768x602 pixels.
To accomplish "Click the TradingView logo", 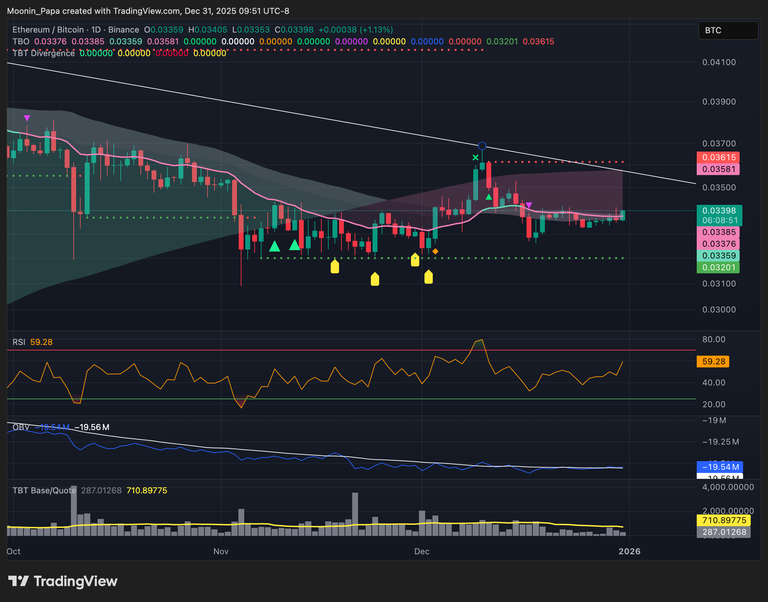I will 62,581.
